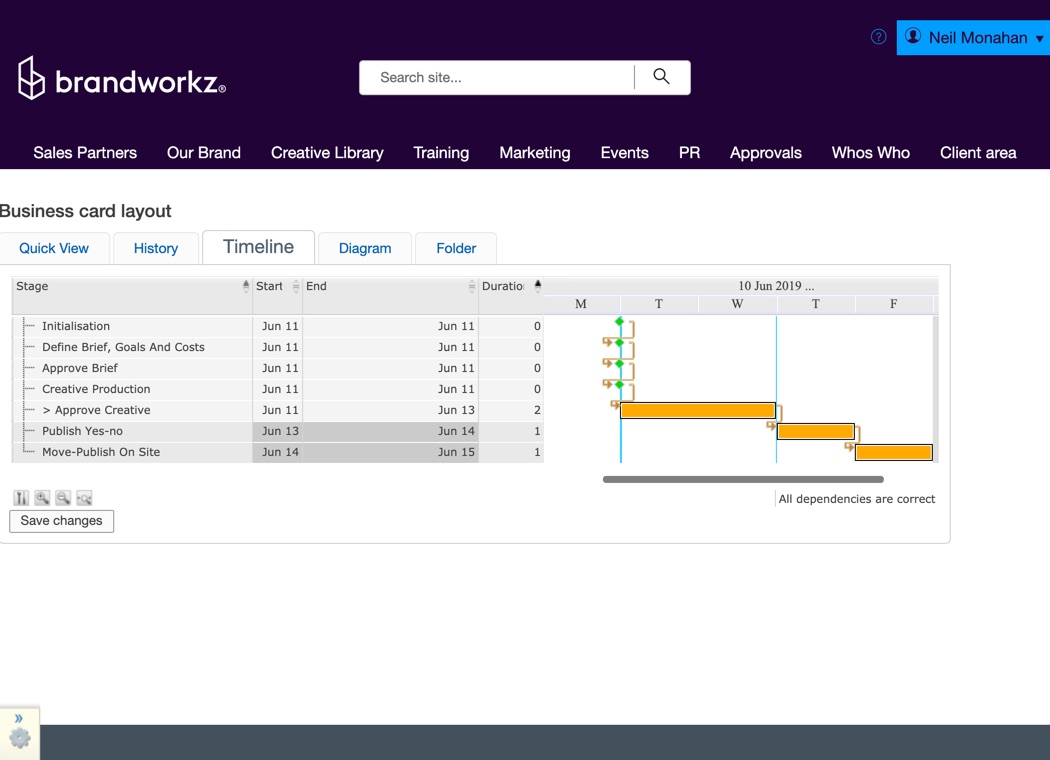Select the Publish Yes-no stage row

click(x=278, y=431)
